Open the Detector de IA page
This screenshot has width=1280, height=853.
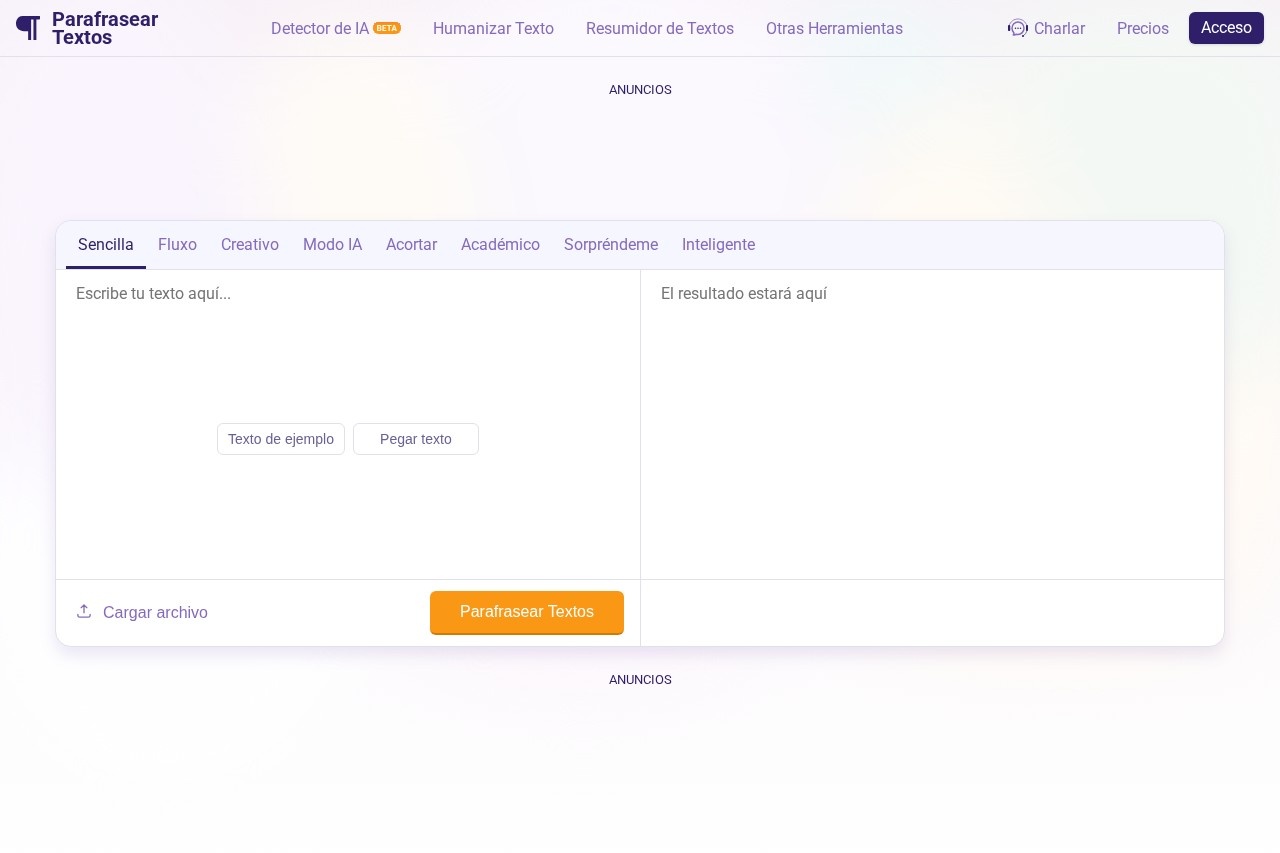tap(320, 28)
